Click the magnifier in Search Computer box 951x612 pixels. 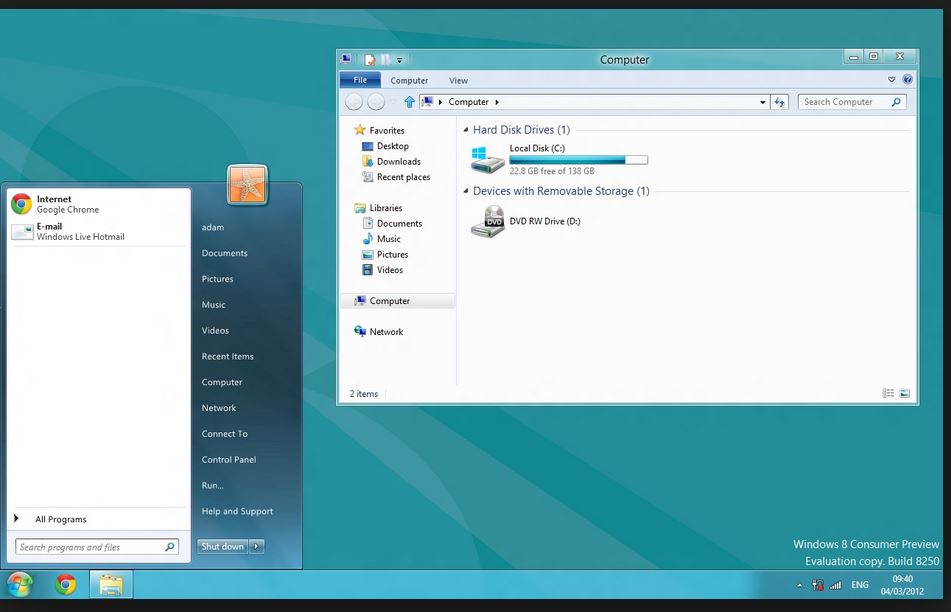click(896, 102)
